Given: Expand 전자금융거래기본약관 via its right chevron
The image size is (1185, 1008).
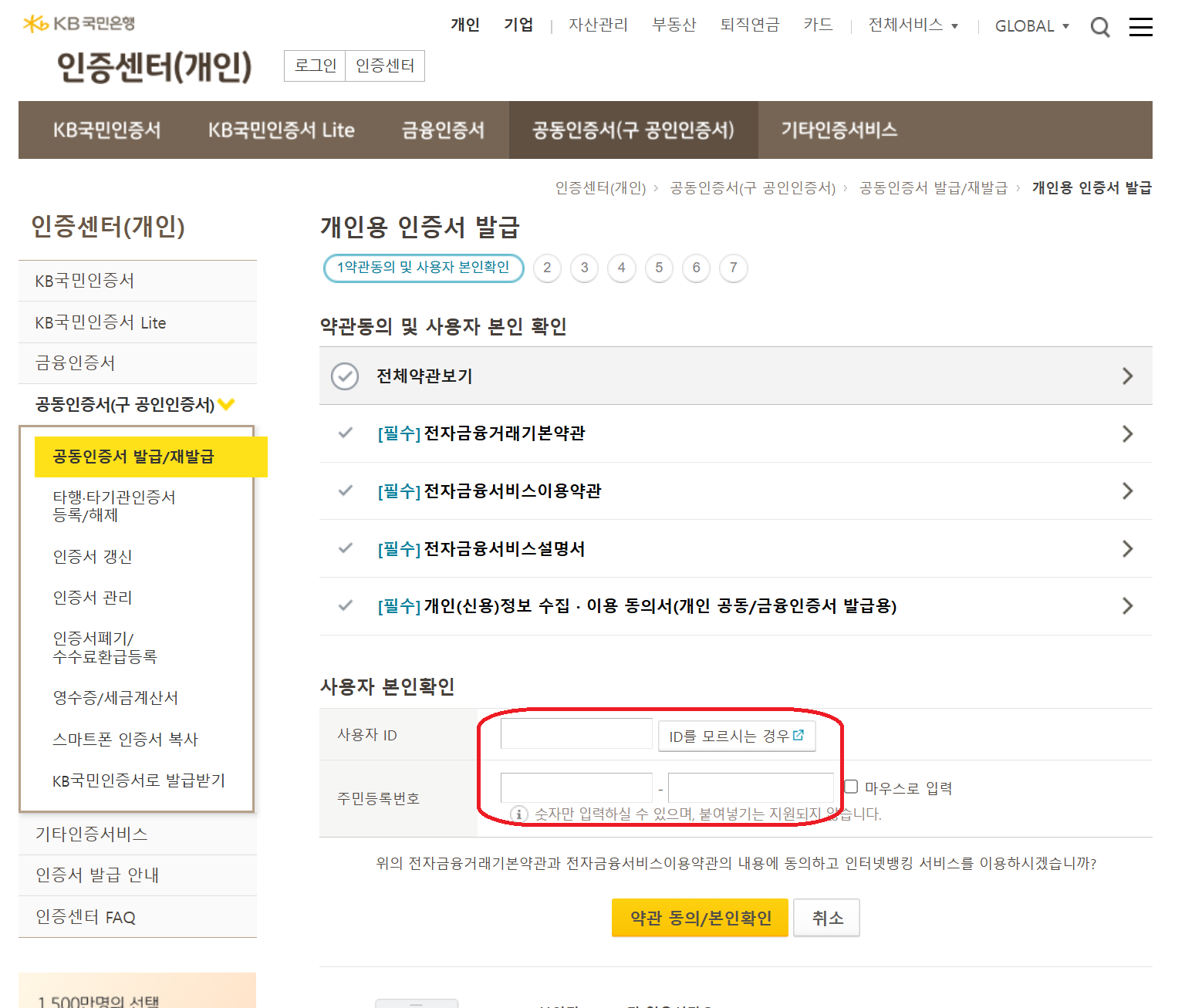Looking at the screenshot, I should click(1127, 433).
